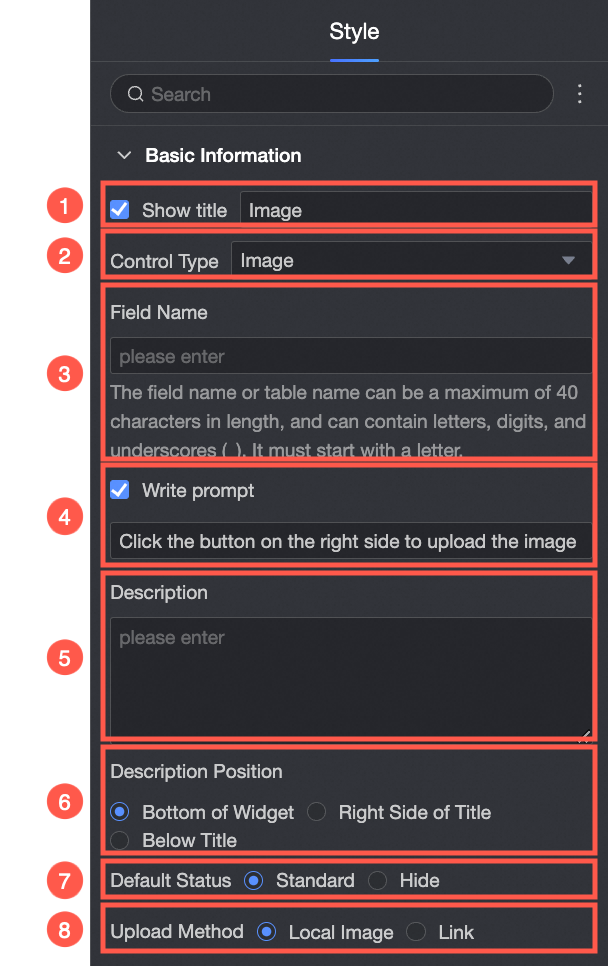
Task: Set Default Status to Hide
Action: click(377, 881)
